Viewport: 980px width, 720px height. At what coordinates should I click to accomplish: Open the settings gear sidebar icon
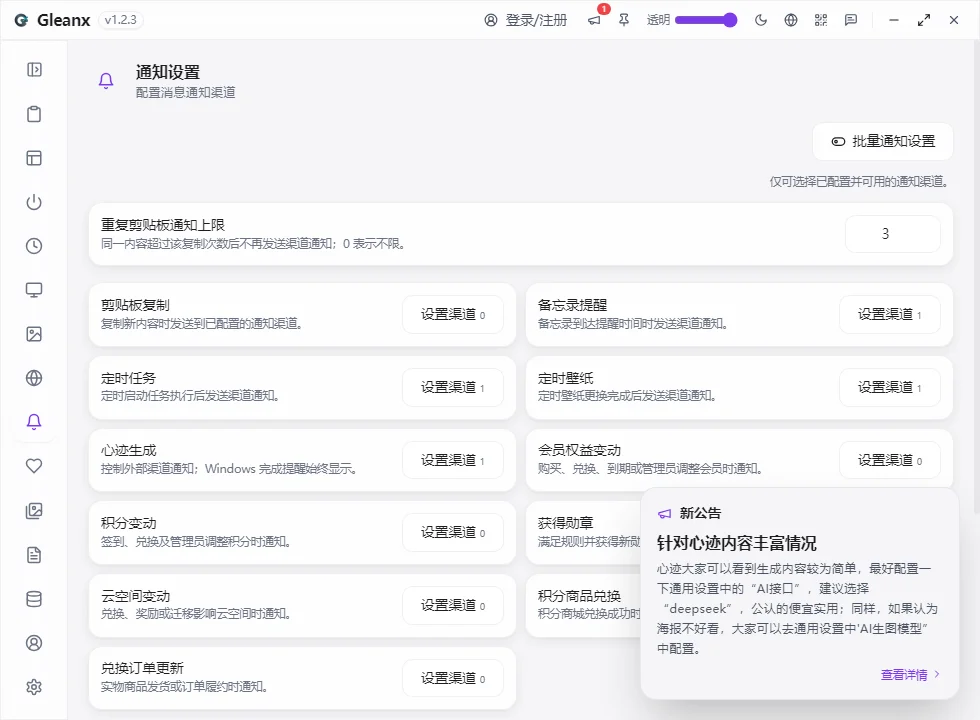34,687
